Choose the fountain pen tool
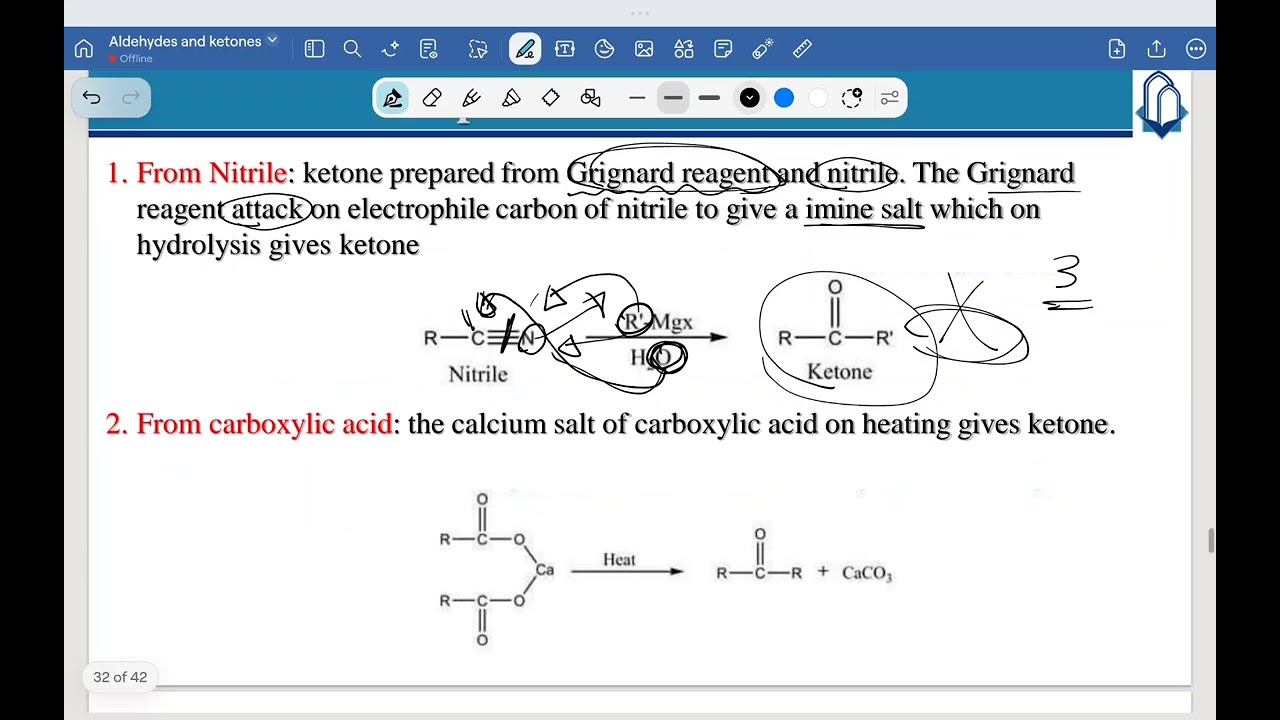1280x720 pixels. pyautogui.click(x=393, y=98)
